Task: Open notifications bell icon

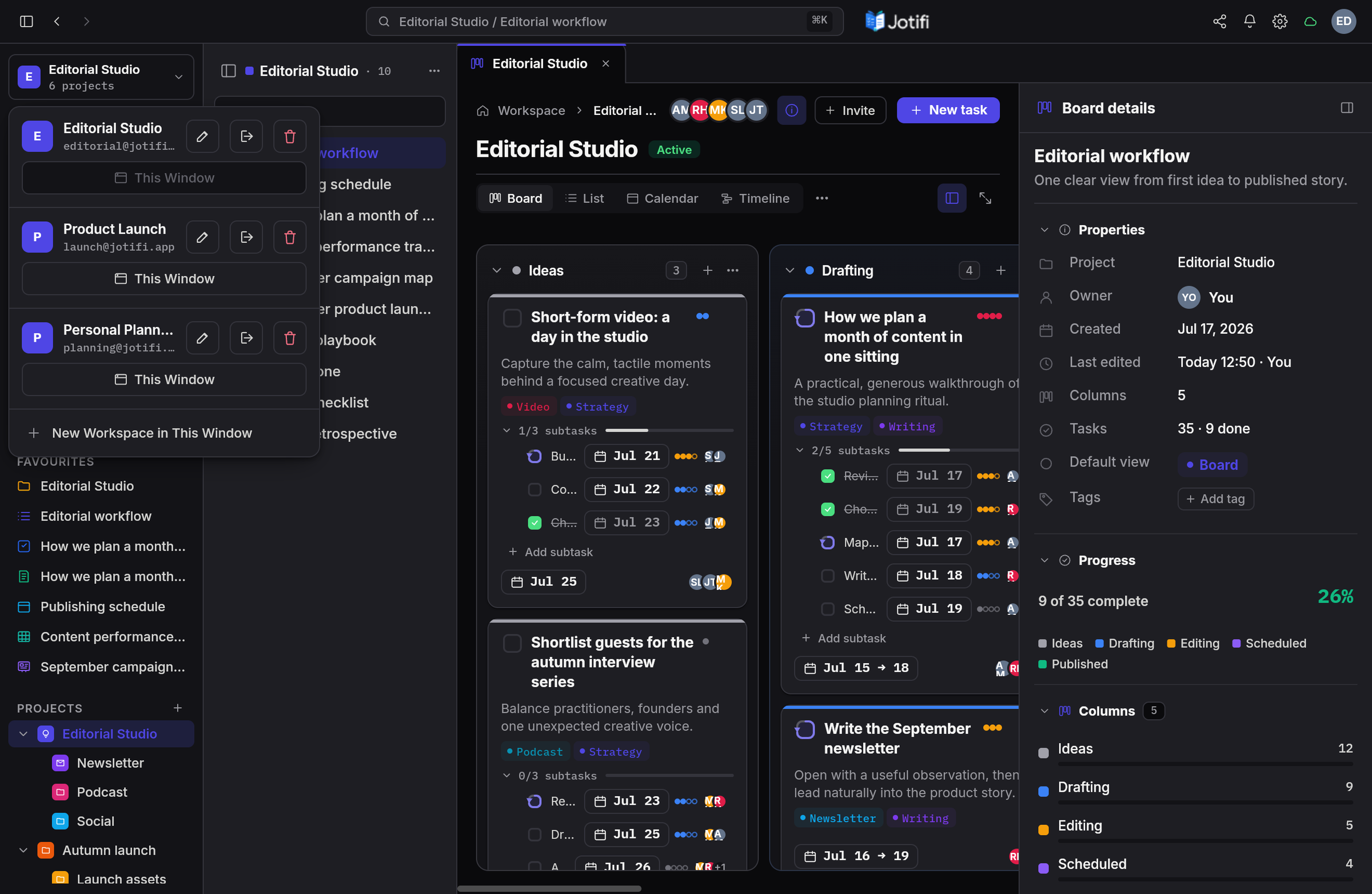Action: coord(1249,21)
